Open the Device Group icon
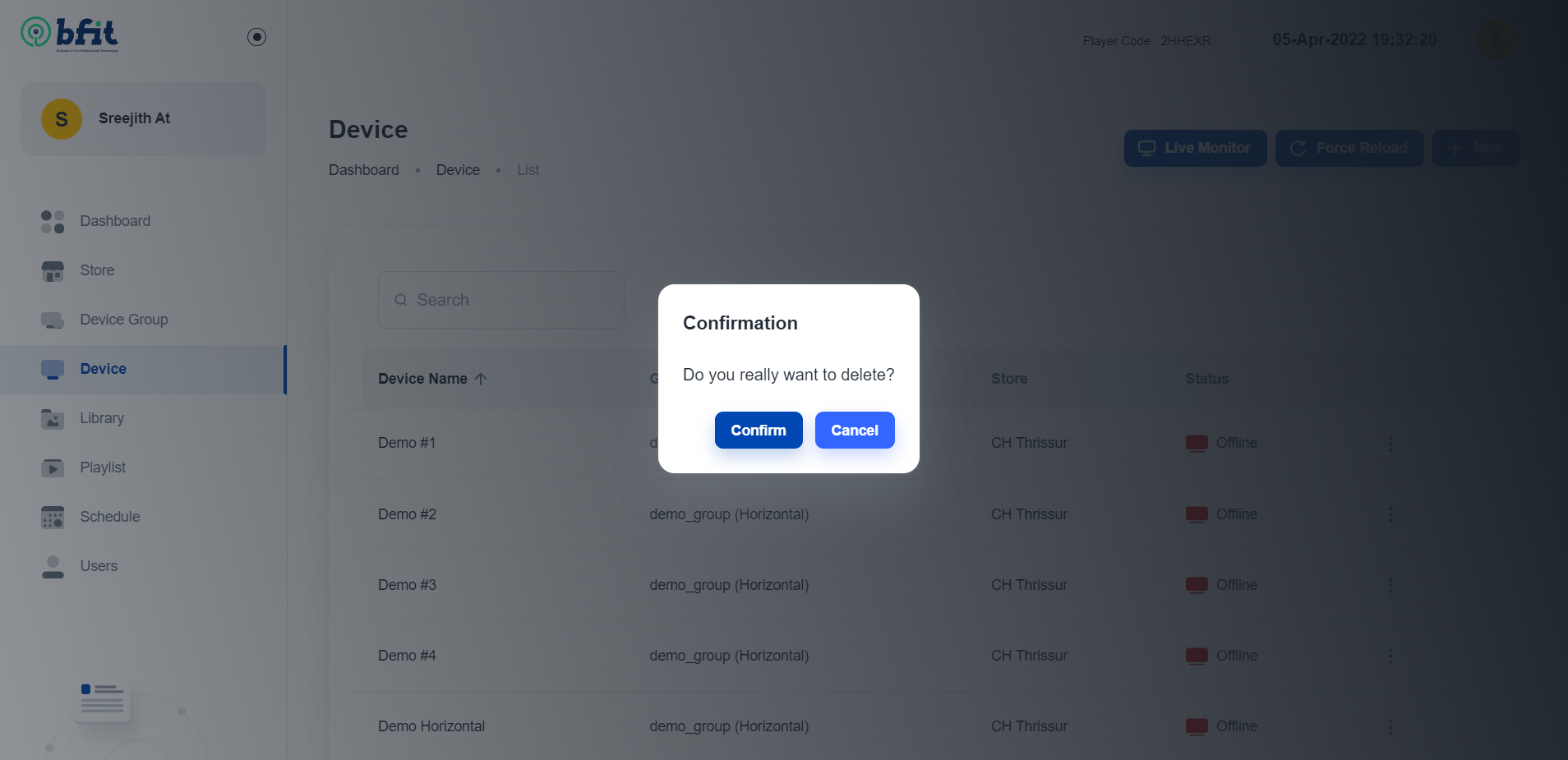 (53, 320)
